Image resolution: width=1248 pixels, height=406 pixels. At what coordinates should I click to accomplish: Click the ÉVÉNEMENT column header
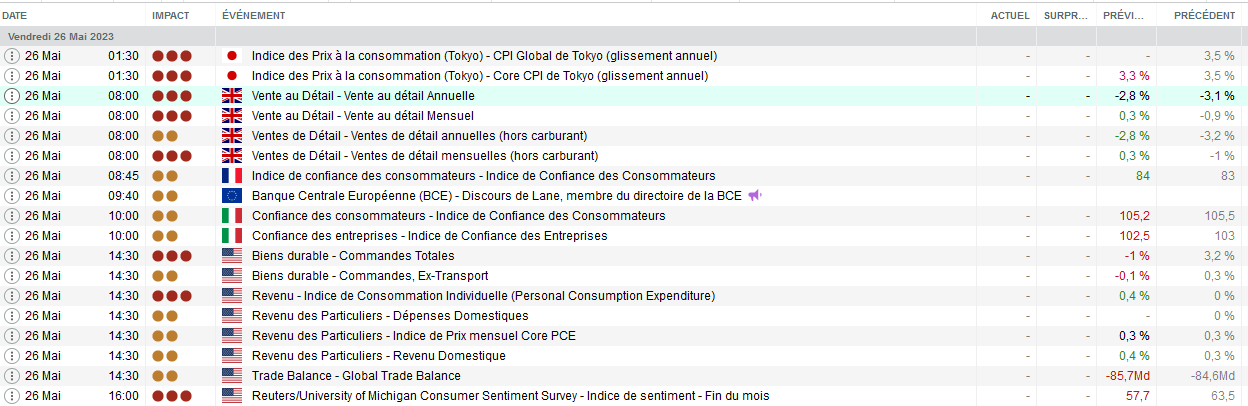click(x=253, y=16)
